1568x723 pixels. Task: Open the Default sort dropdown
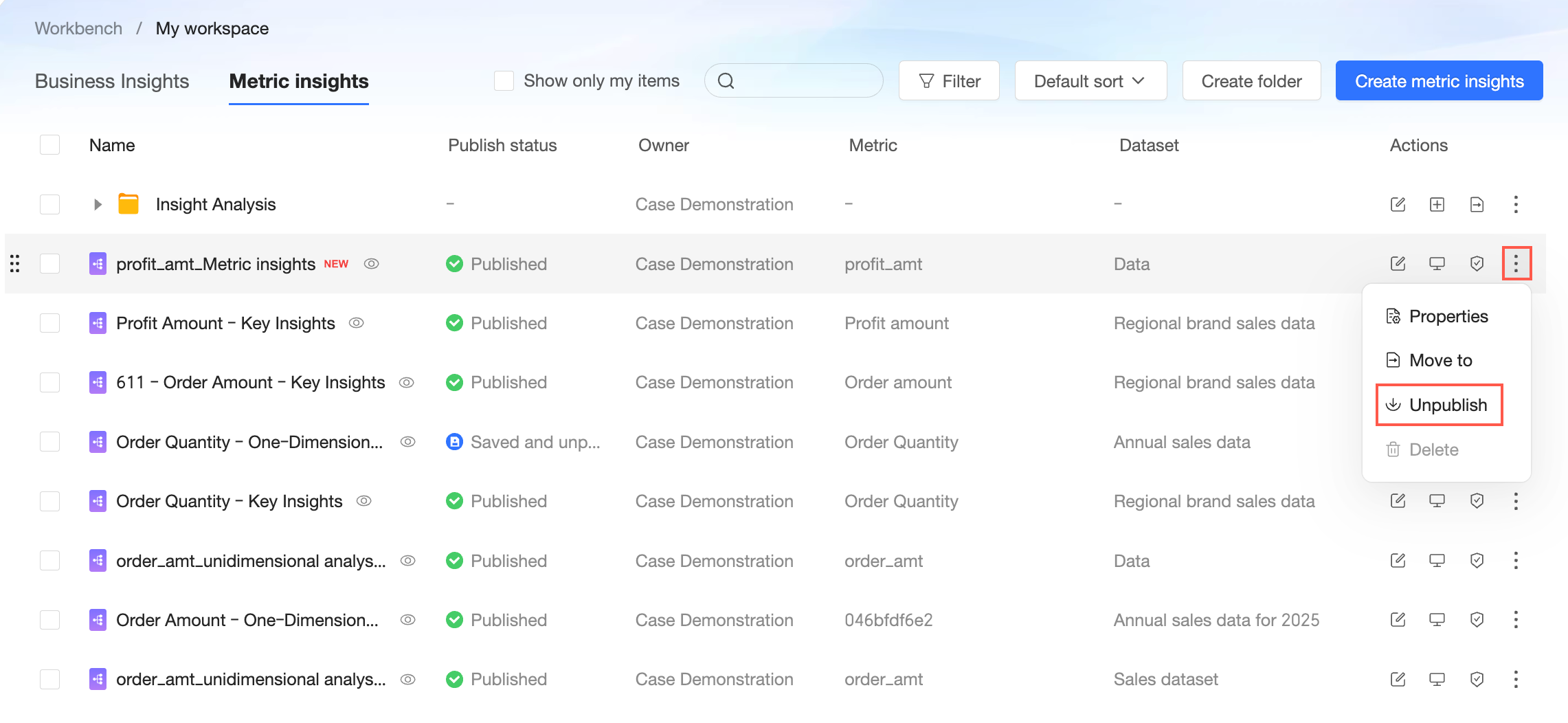(1090, 81)
